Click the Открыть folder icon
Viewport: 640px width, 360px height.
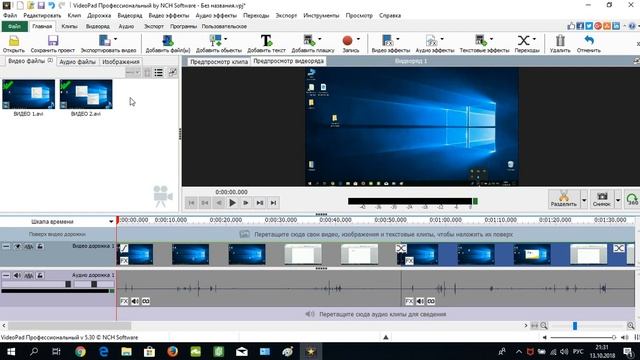point(14,41)
